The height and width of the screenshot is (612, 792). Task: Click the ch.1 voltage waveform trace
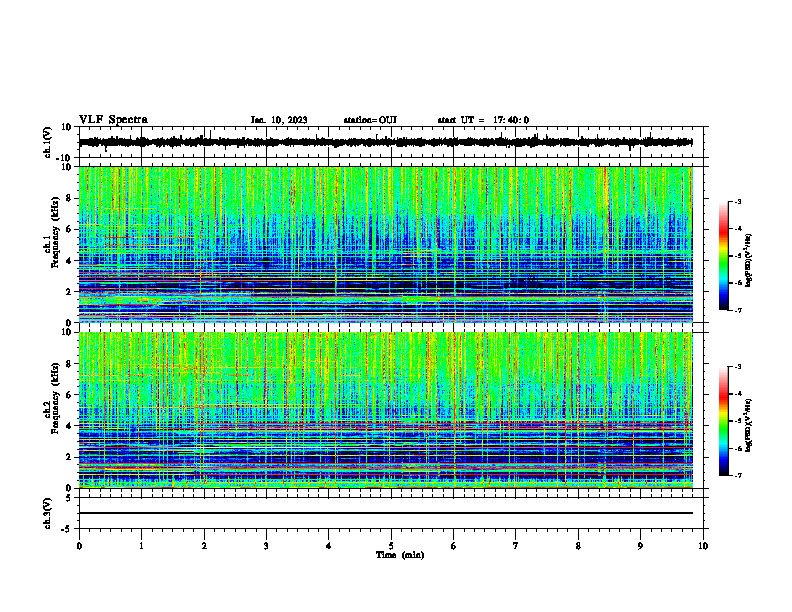click(385, 142)
